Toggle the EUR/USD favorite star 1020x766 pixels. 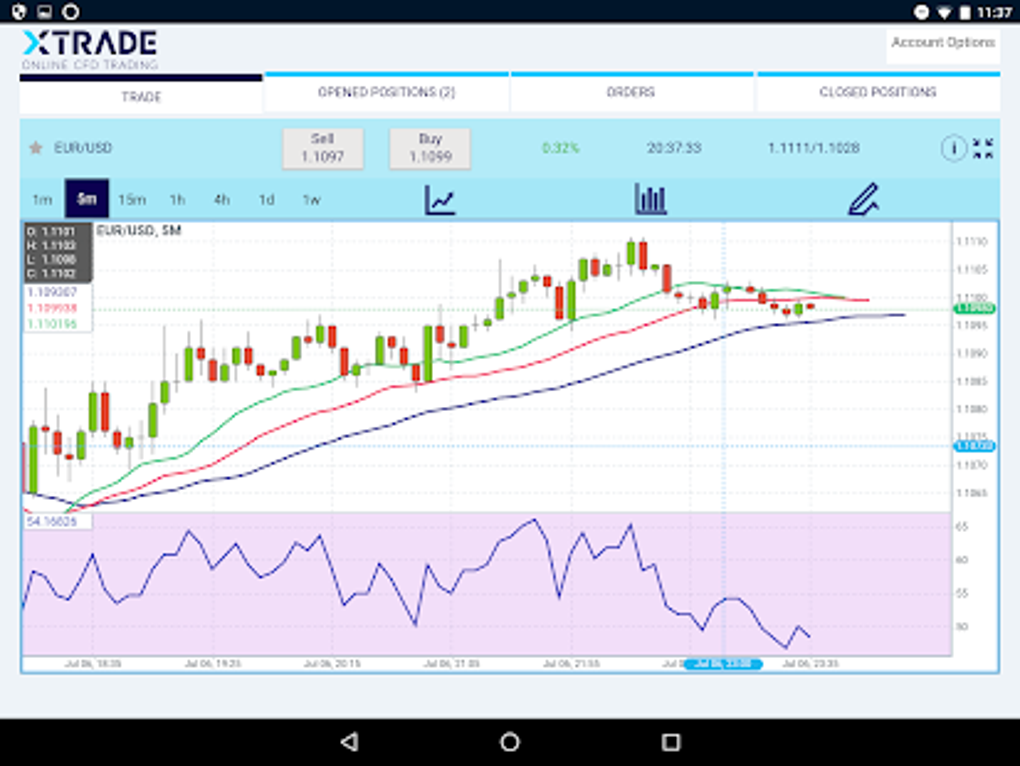tap(37, 146)
